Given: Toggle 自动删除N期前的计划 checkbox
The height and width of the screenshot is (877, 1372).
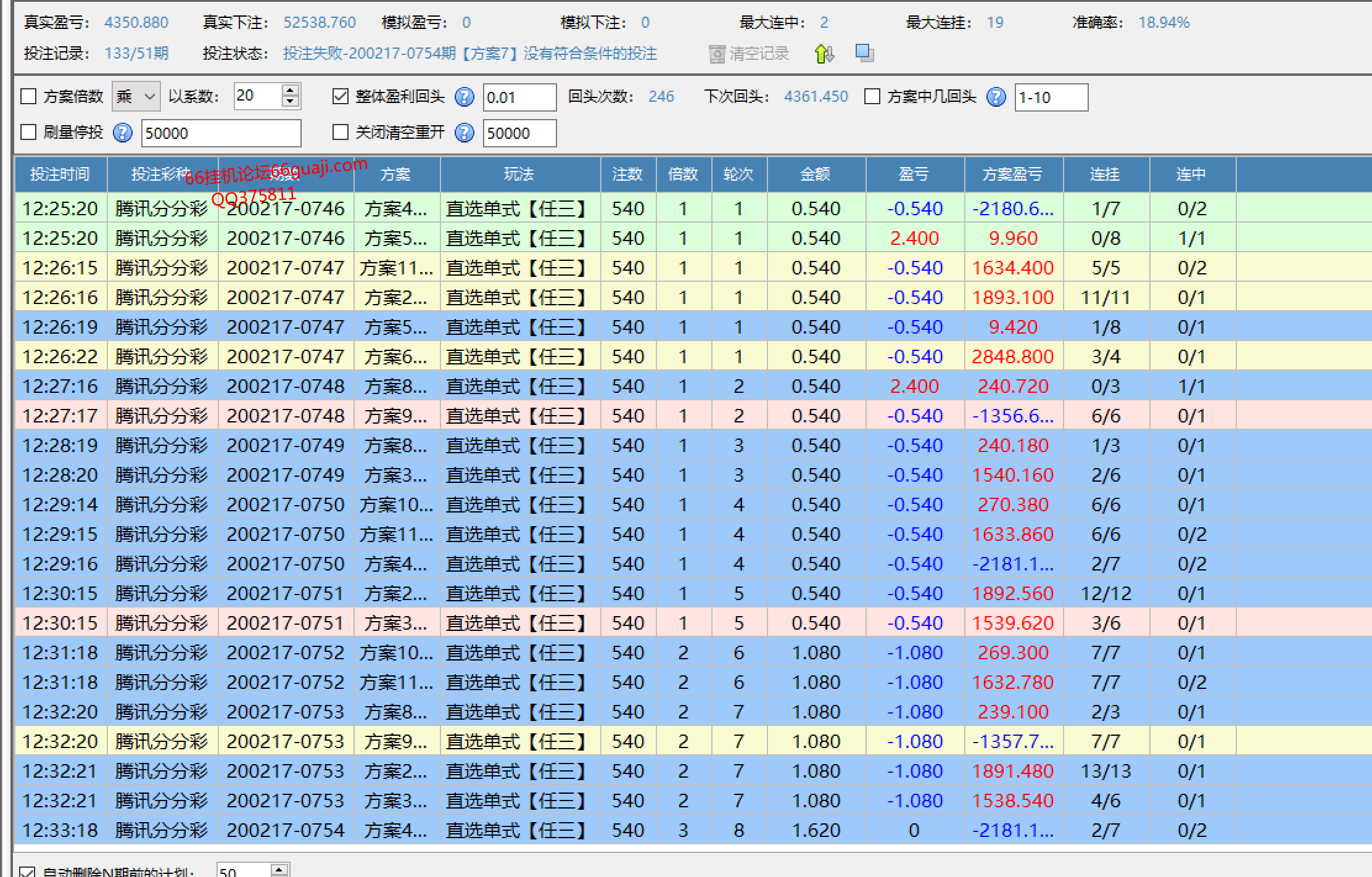Looking at the screenshot, I should click(27, 871).
